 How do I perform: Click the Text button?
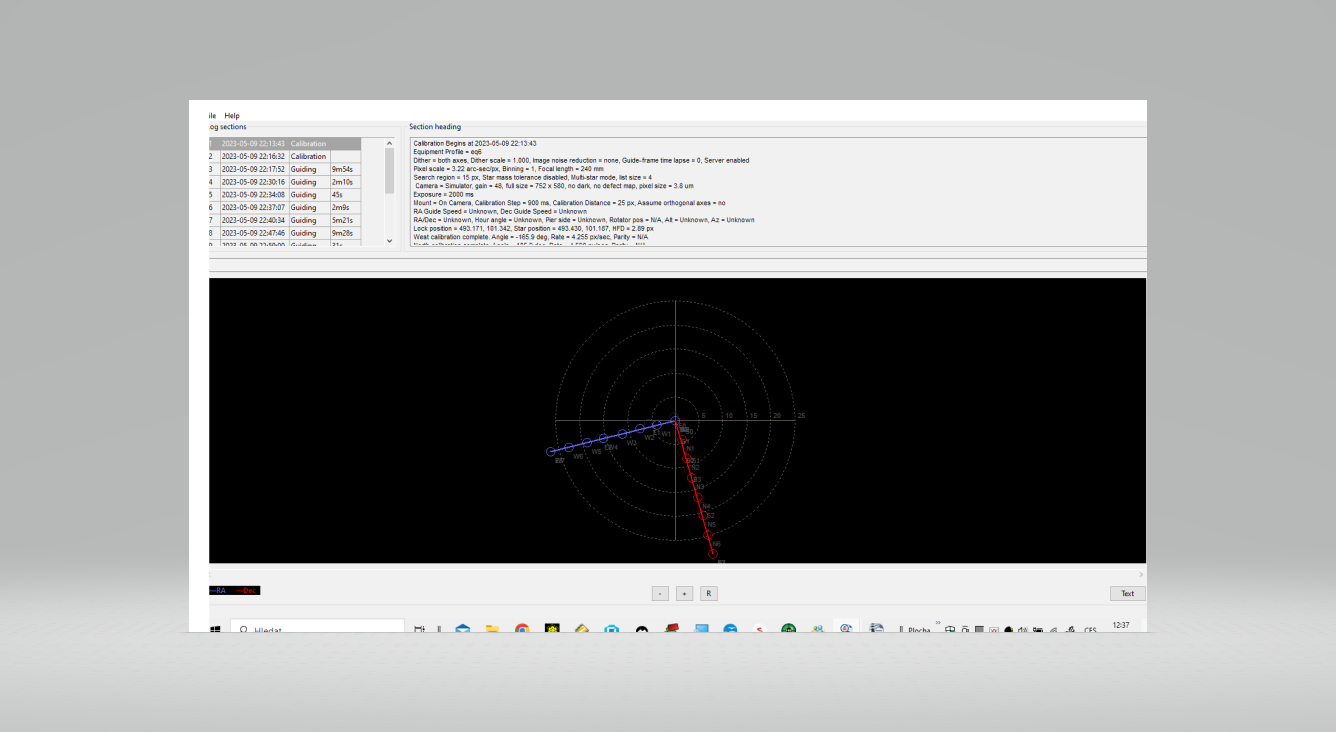click(x=1127, y=593)
